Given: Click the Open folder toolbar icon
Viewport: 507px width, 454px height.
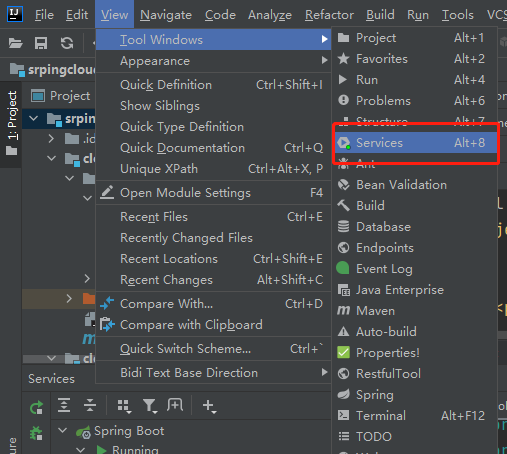Looking at the screenshot, I should coord(15,43).
